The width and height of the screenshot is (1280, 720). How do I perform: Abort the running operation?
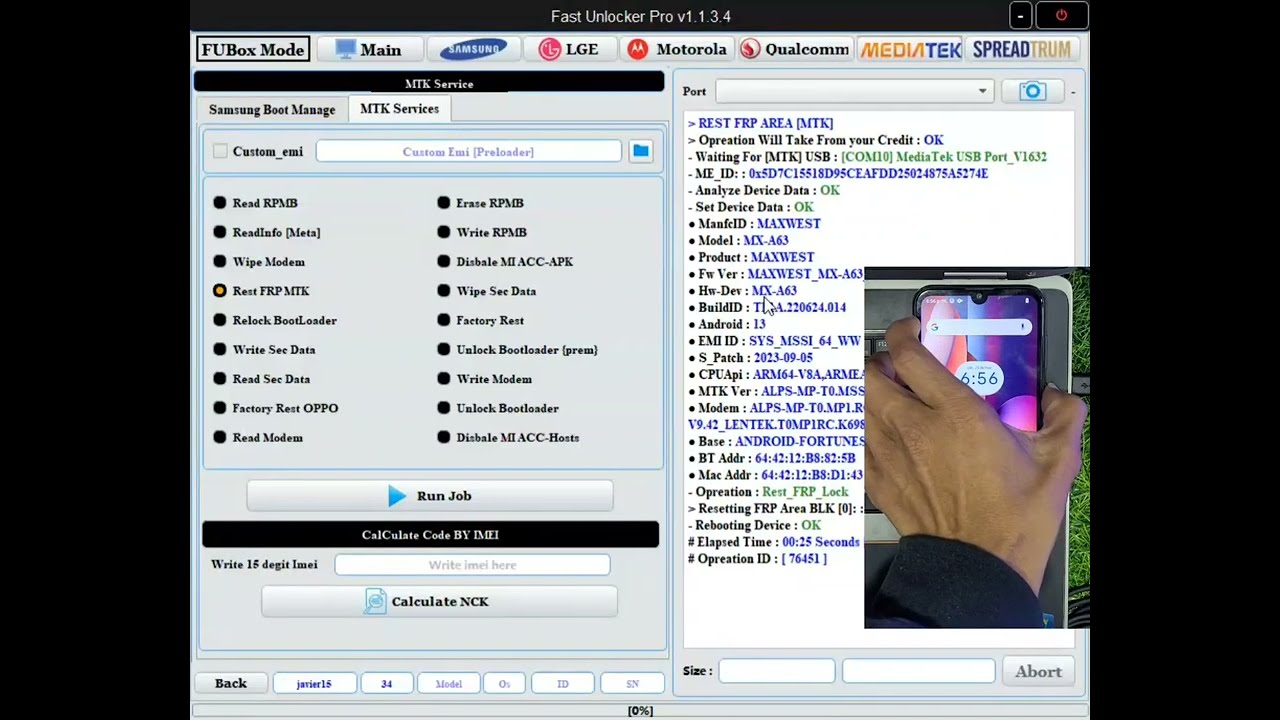click(x=1038, y=671)
